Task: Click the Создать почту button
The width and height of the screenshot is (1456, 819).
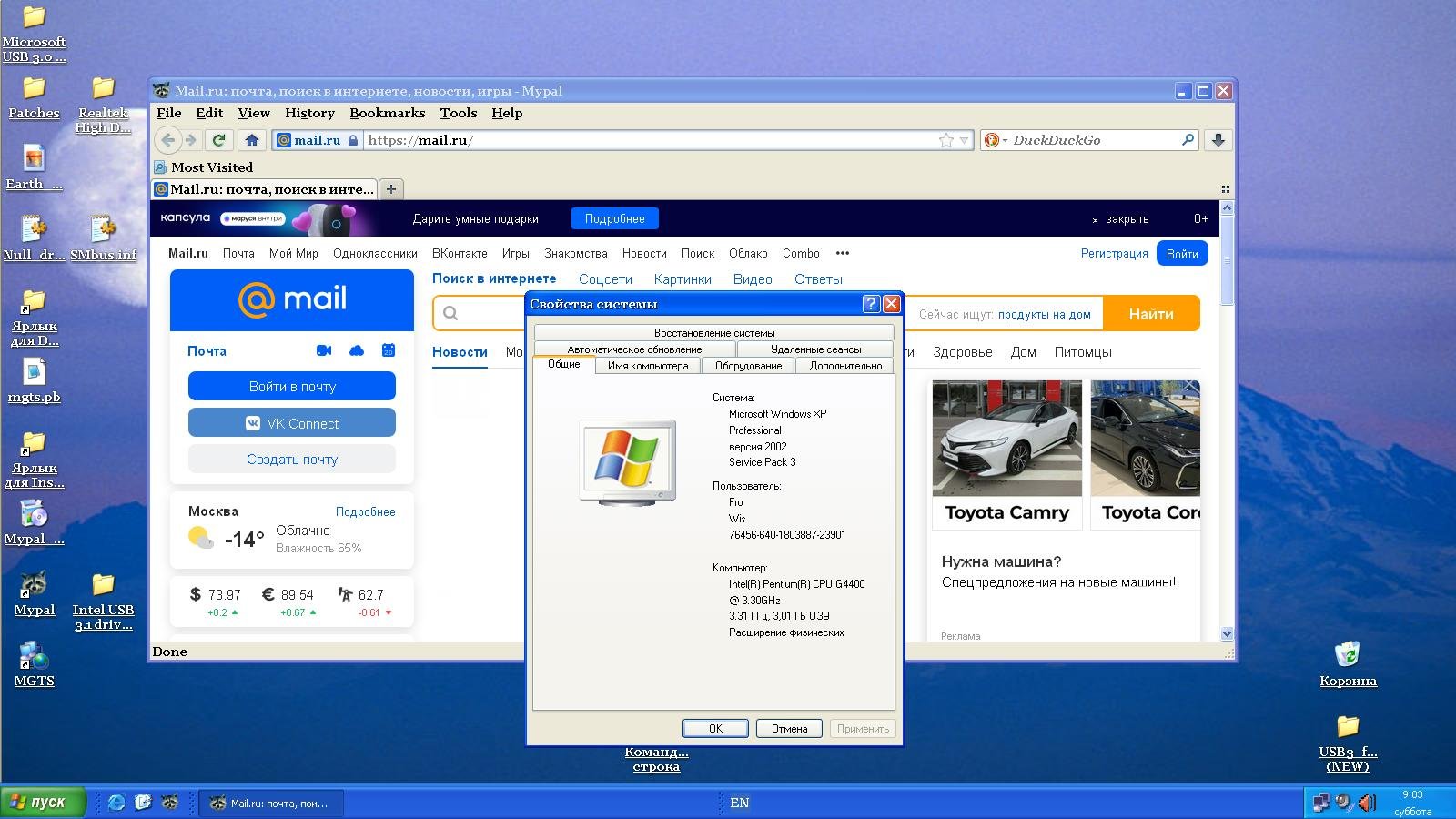Action: click(x=292, y=460)
